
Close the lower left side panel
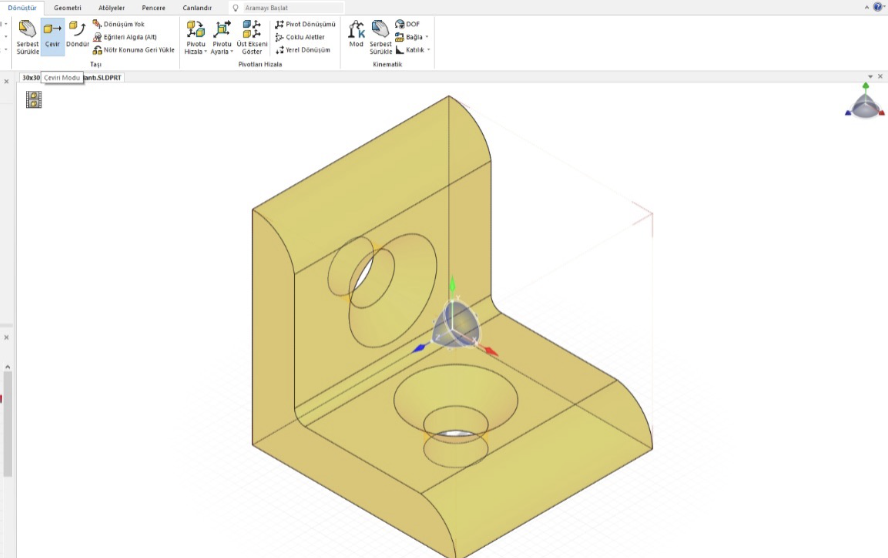click(x=6, y=338)
